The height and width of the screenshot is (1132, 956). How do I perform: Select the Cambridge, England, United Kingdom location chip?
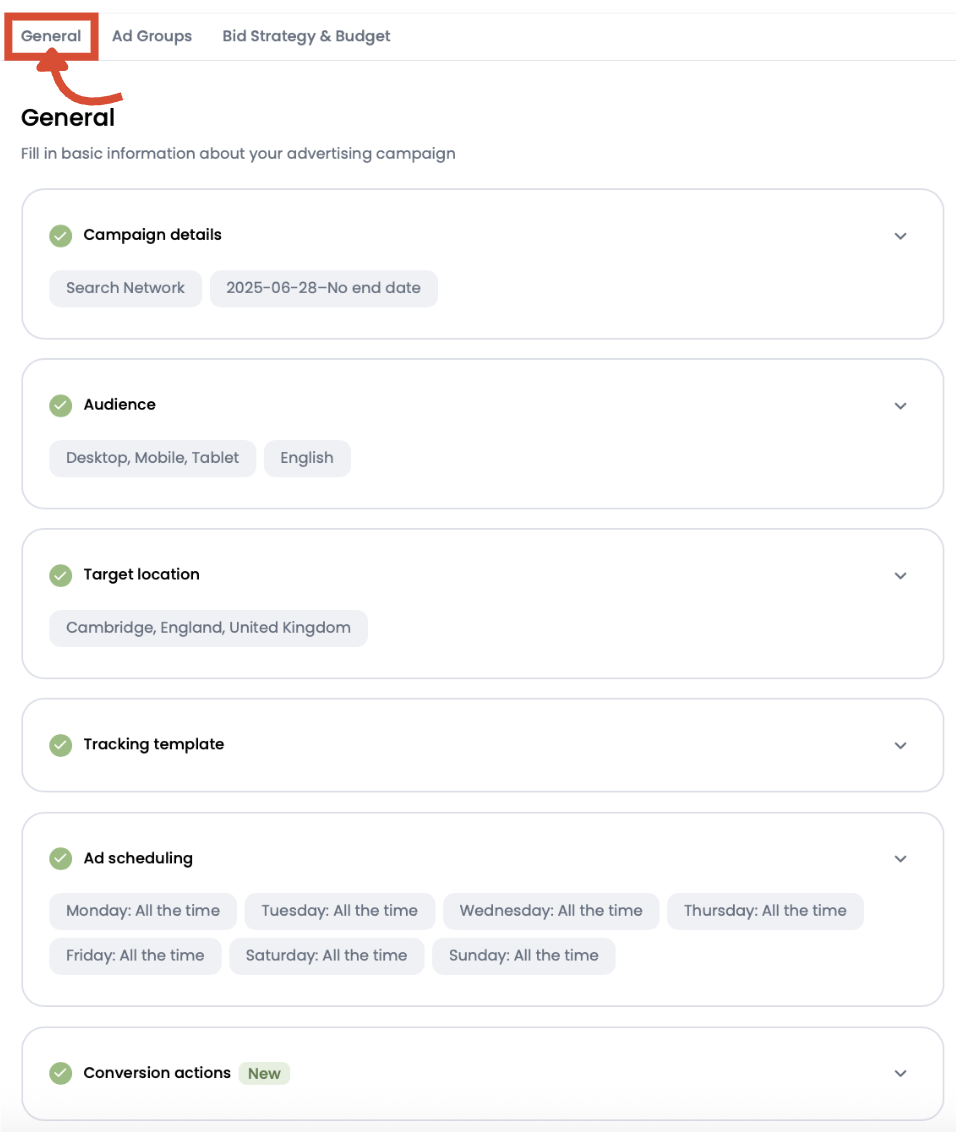208,628
